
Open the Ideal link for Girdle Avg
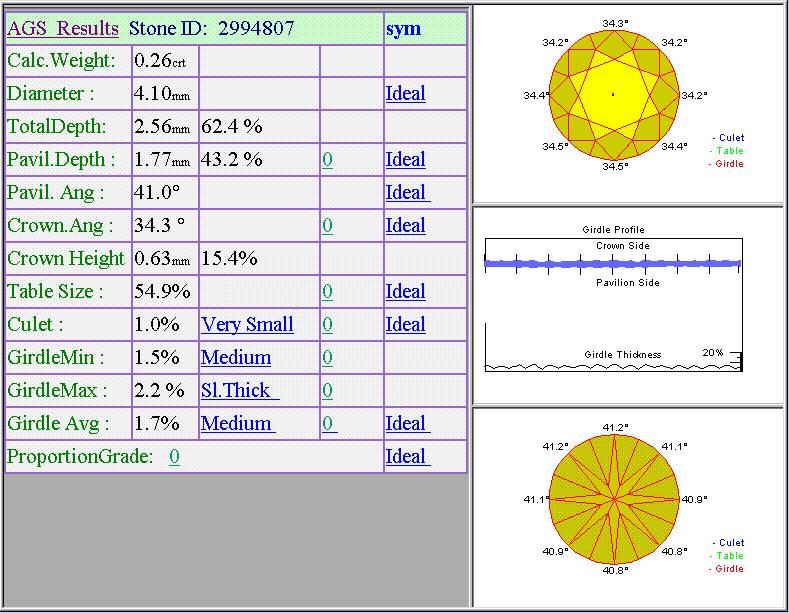pos(406,424)
